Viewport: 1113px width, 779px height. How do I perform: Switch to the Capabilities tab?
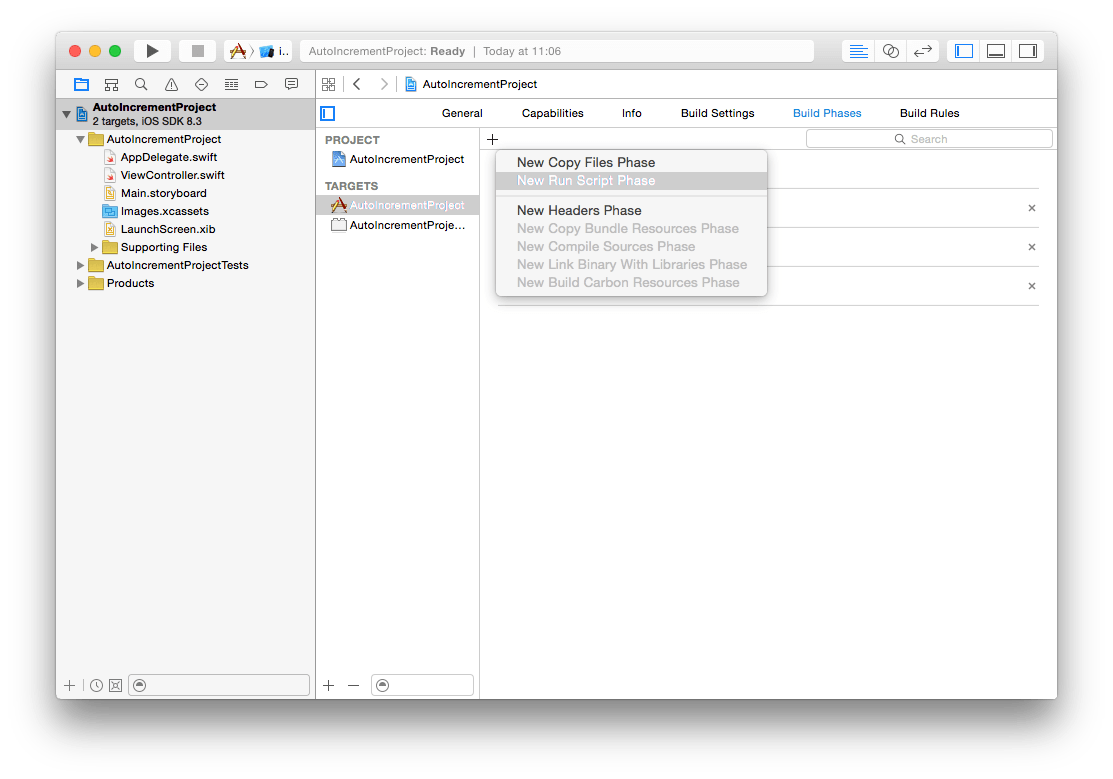coord(552,114)
